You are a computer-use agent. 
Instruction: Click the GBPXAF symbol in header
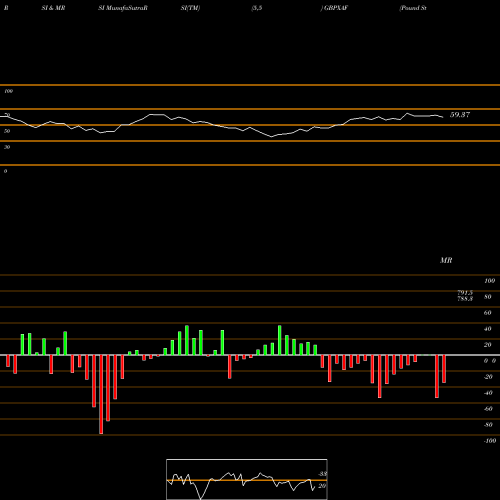(x=336, y=8)
